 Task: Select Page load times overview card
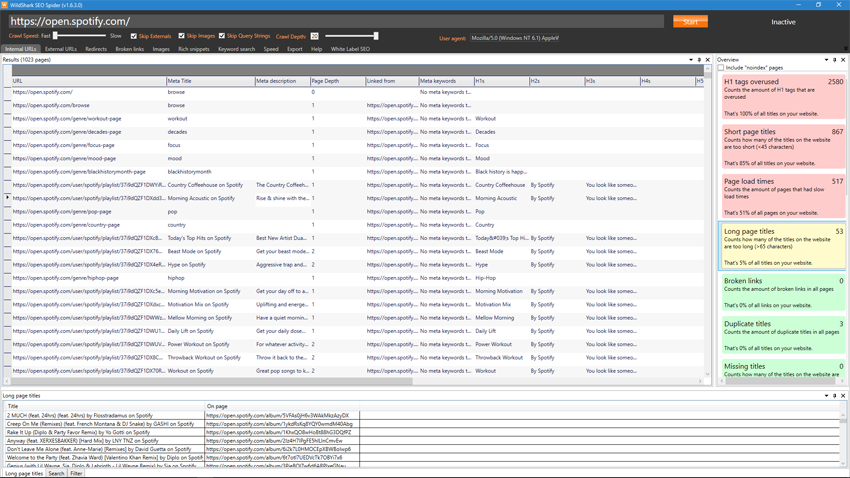coord(783,197)
